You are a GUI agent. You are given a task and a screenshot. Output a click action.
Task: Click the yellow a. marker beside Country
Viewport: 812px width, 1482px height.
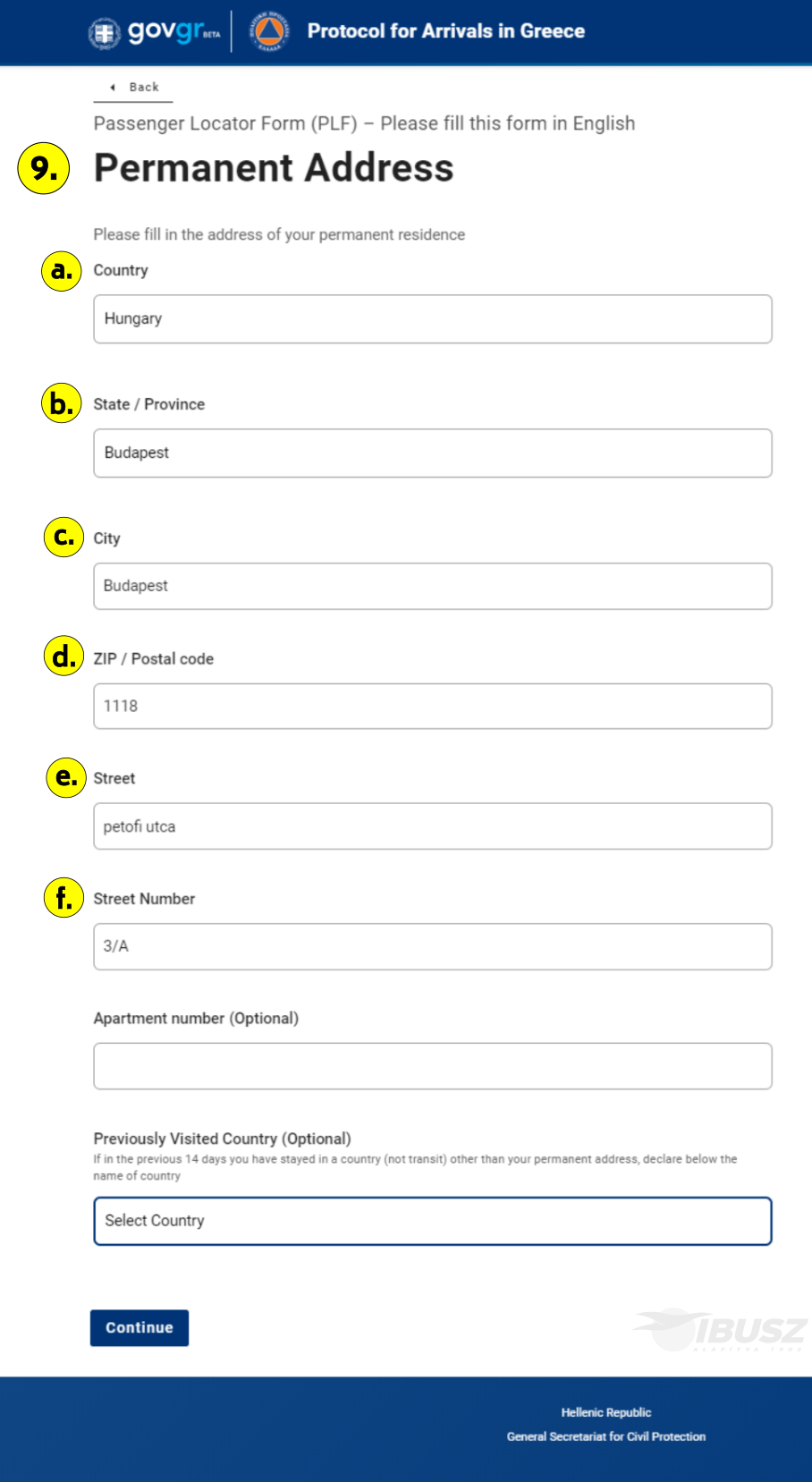coord(62,270)
